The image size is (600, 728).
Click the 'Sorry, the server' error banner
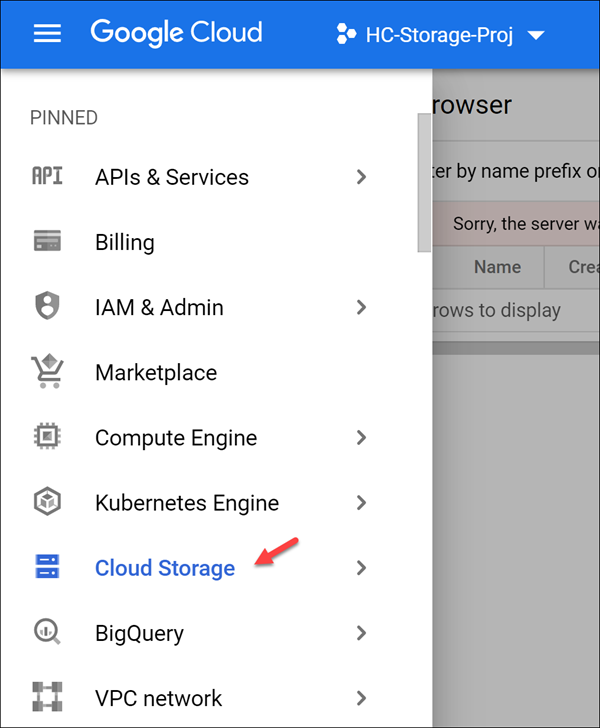coord(516,223)
